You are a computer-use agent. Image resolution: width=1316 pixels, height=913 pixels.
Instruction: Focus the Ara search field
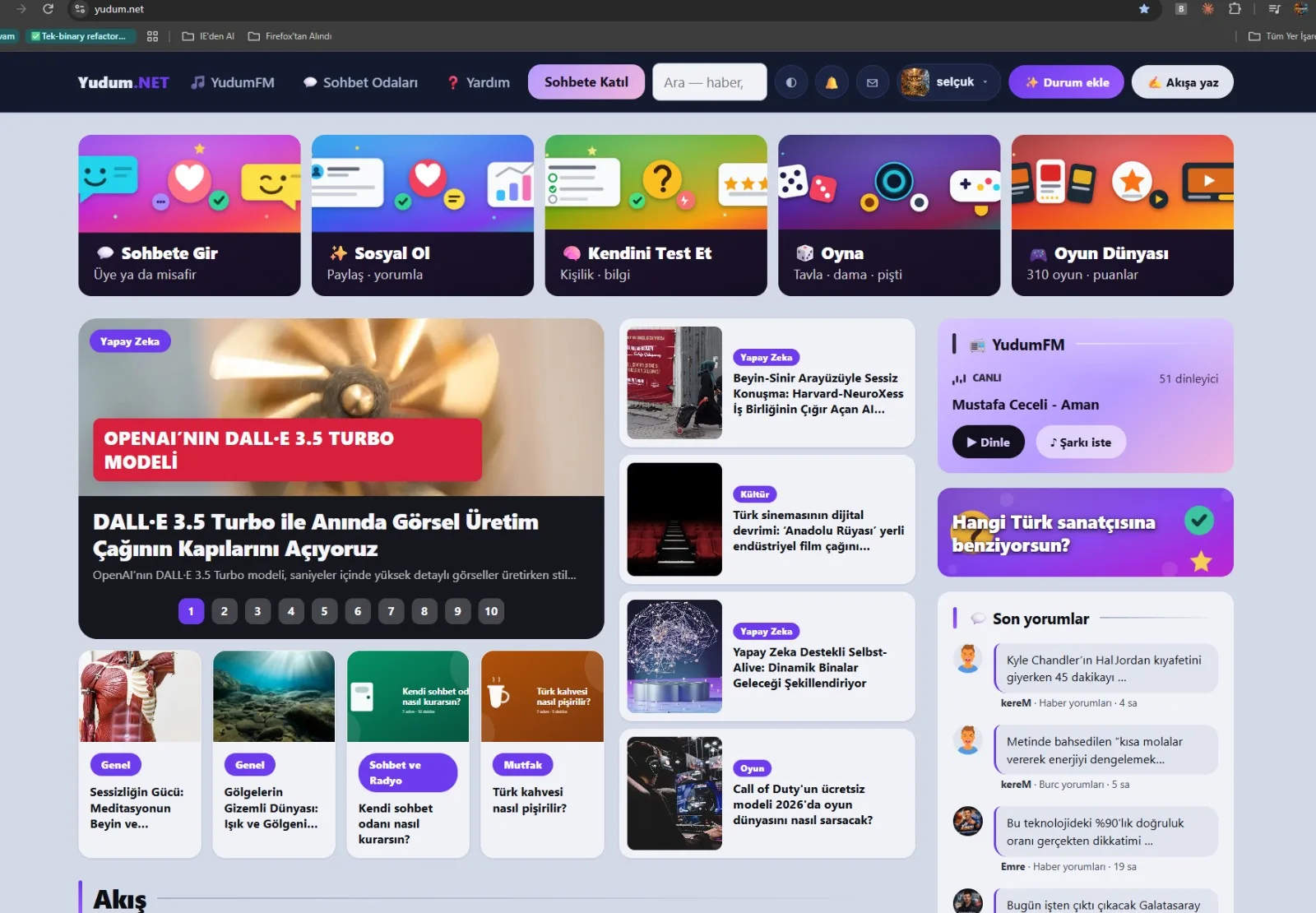tap(710, 82)
